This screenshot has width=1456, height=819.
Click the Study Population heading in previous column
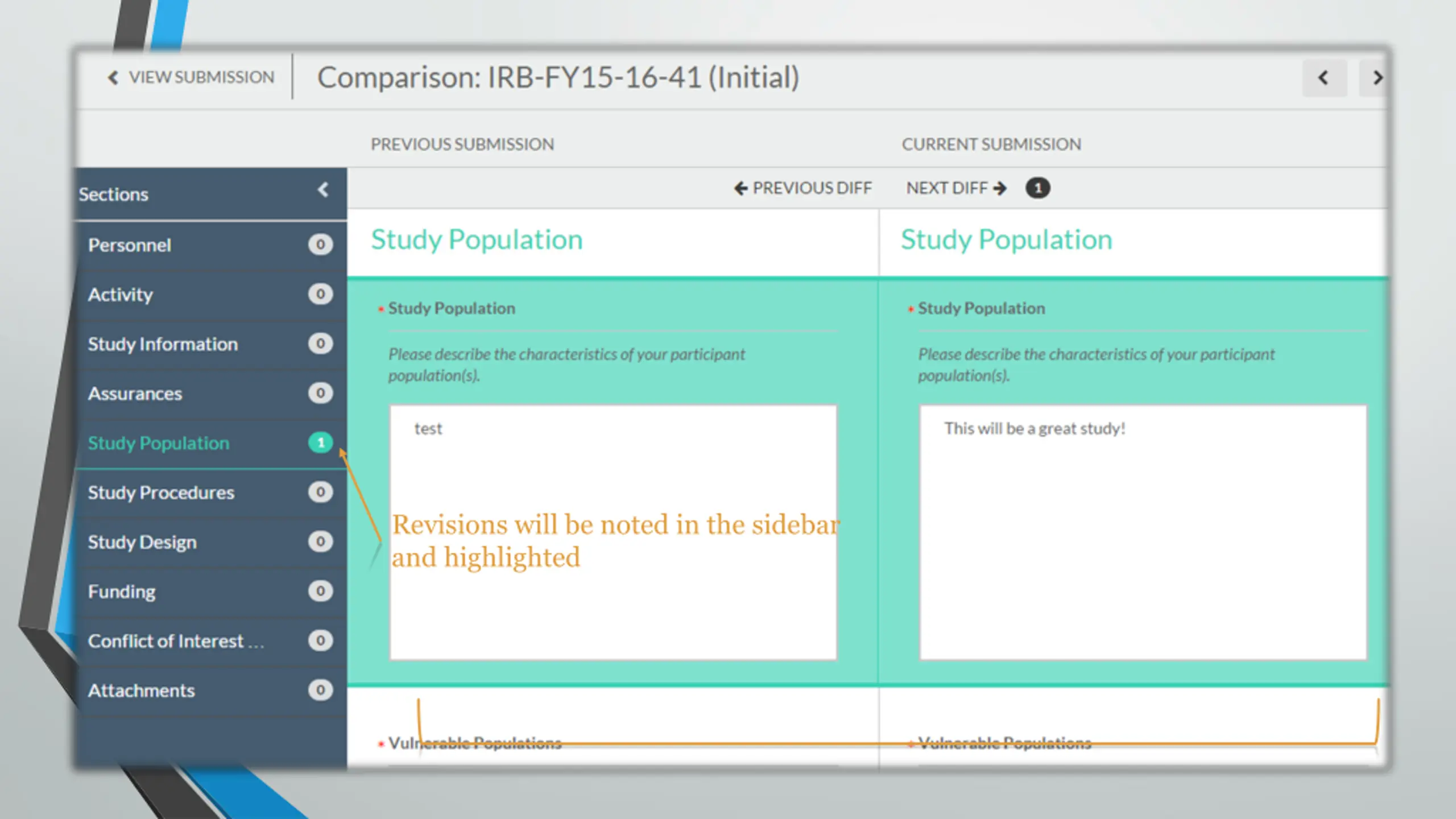pyautogui.click(x=477, y=240)
